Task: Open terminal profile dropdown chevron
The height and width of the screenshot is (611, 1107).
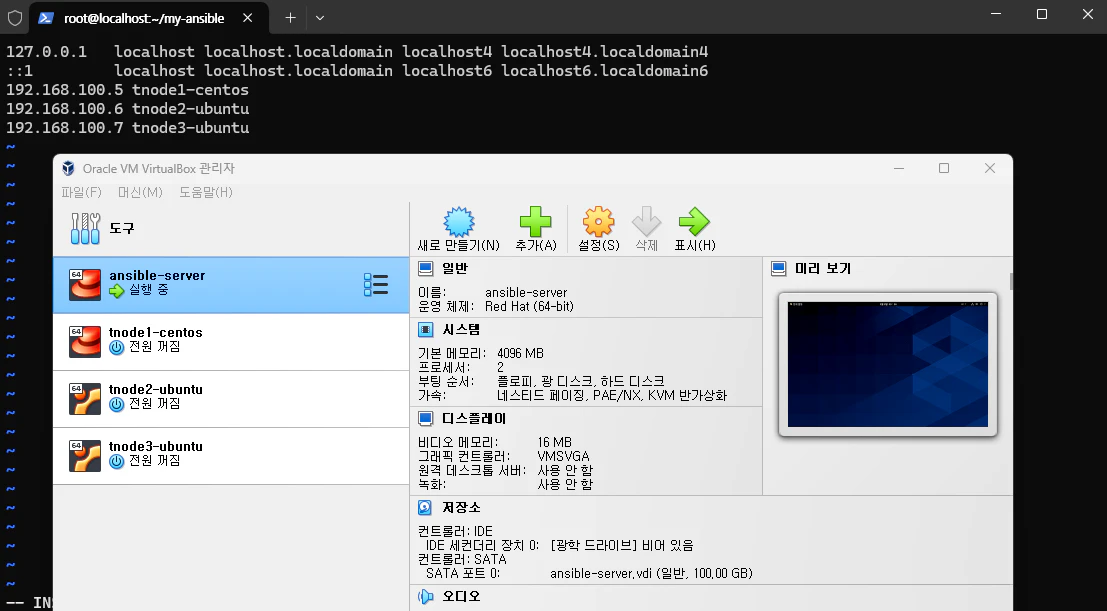Action: (x=320, y=18)
